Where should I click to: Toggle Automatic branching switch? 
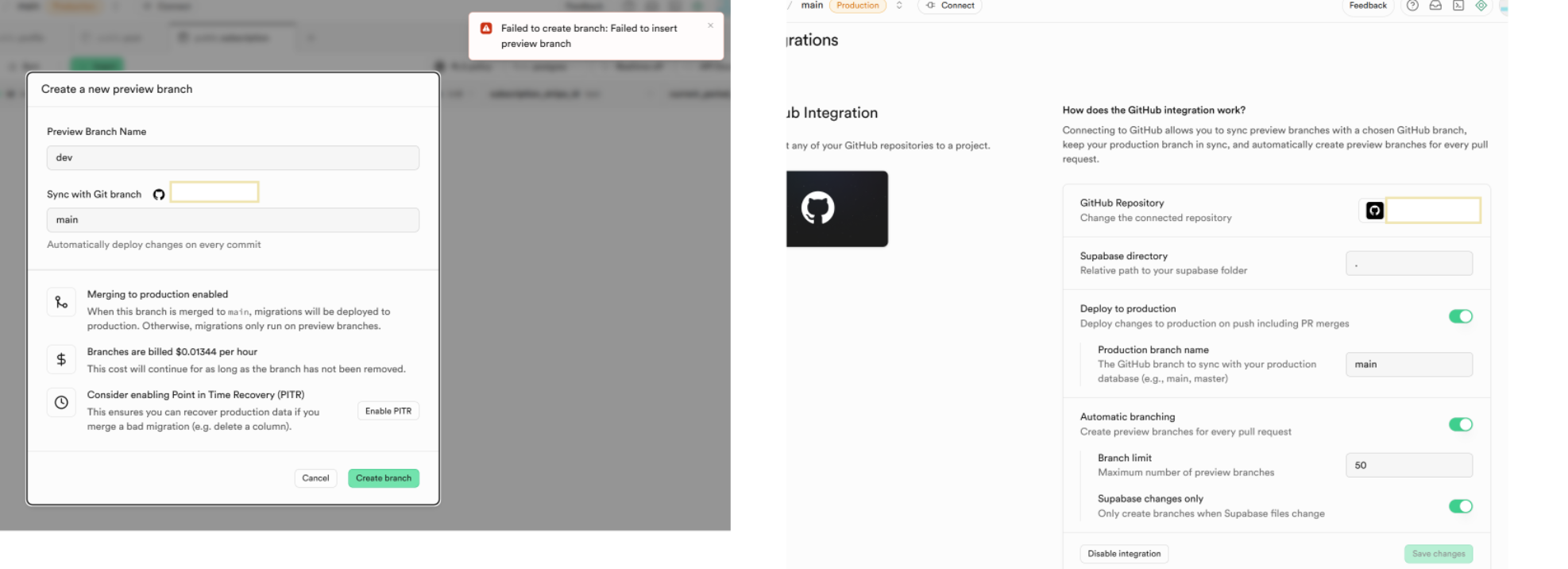[x=1460, y=424]
